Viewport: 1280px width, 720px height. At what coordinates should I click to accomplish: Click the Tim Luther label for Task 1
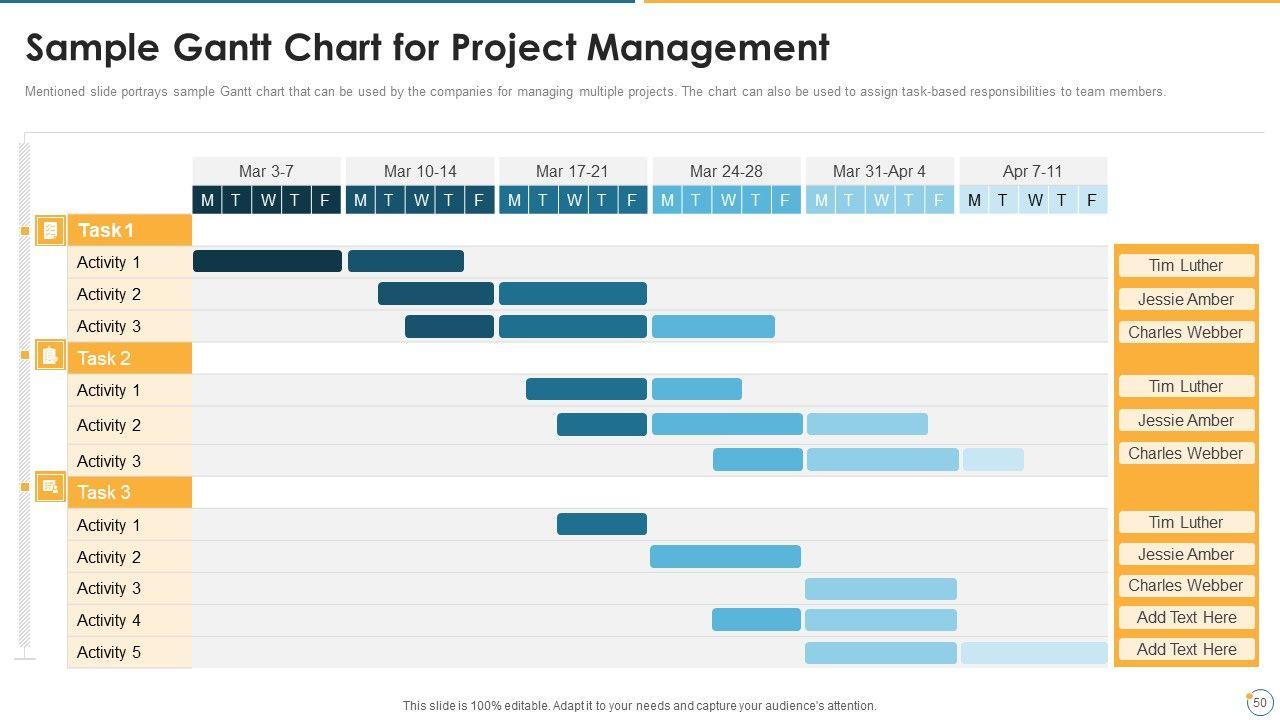click(x=1186, y=265)
